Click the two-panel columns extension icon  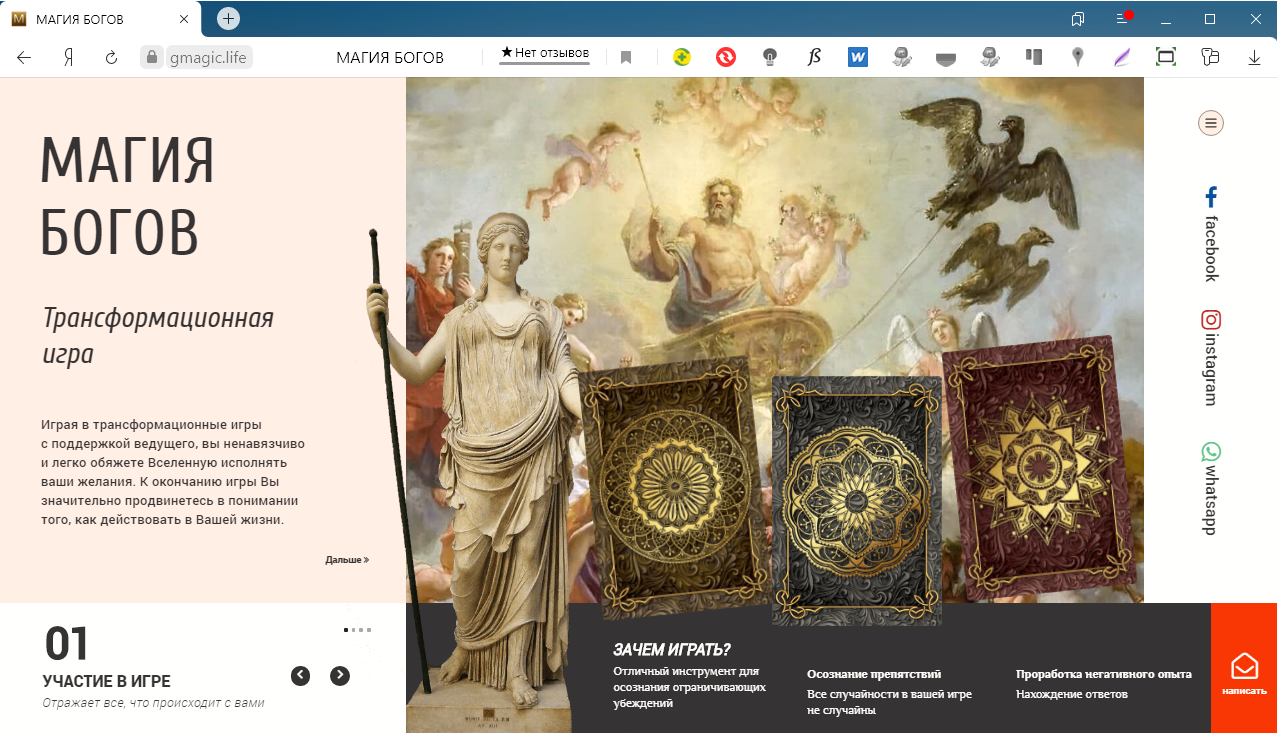pyautogui.click(x=1034, y=57)
